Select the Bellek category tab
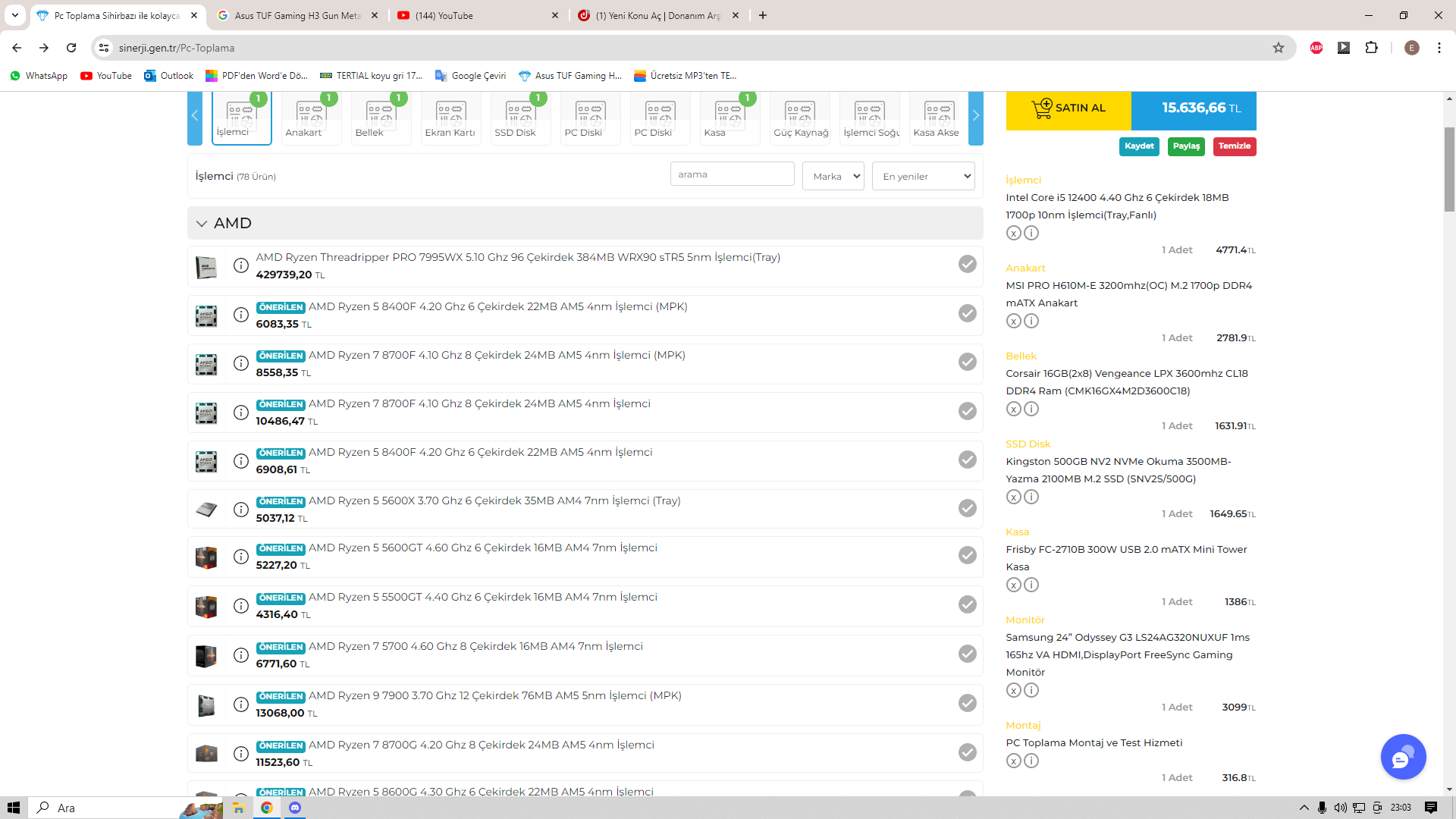 (x=381, y=118)
